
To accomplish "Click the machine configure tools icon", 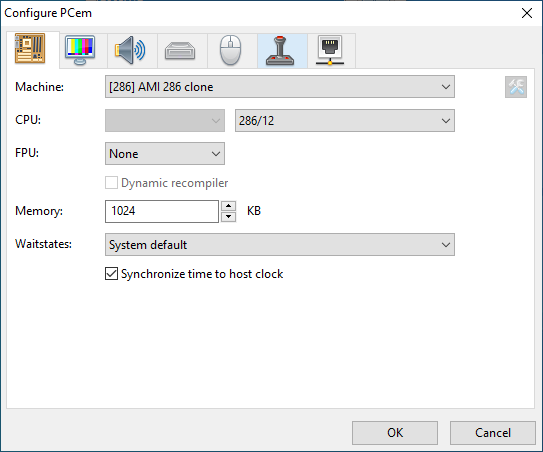I will (516, 87).
